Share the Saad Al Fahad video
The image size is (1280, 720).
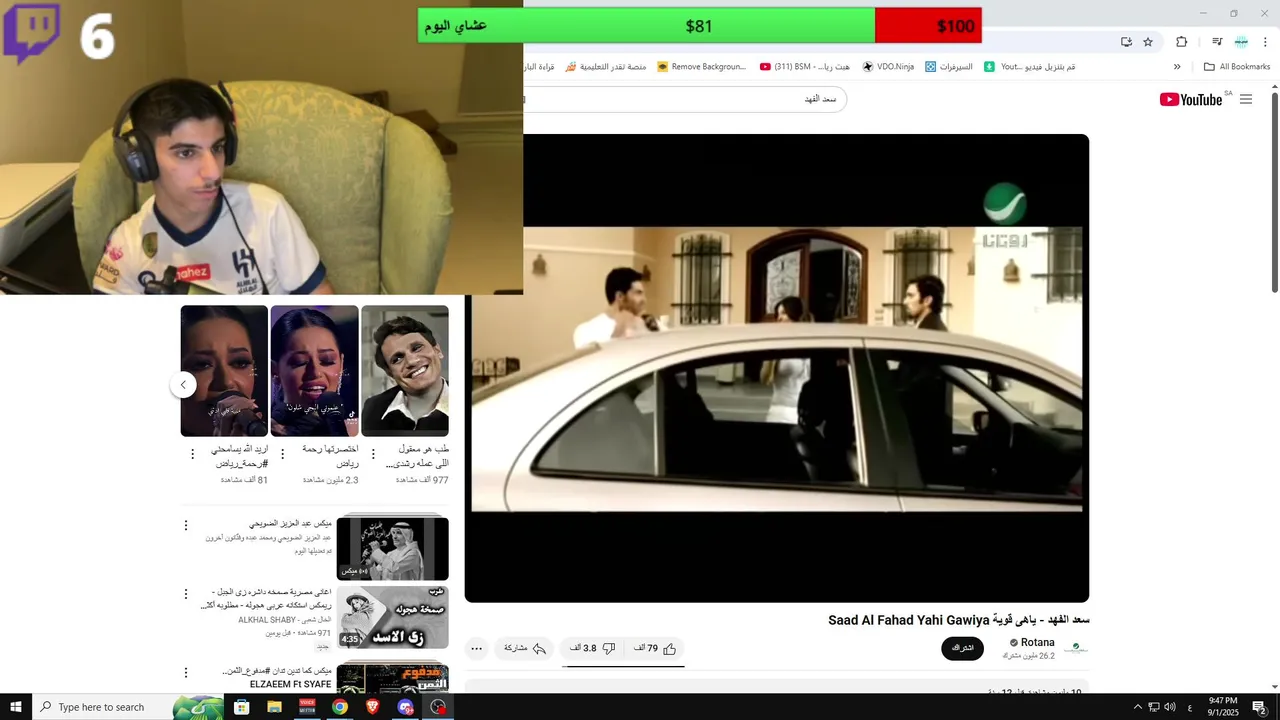pos(525,648)
